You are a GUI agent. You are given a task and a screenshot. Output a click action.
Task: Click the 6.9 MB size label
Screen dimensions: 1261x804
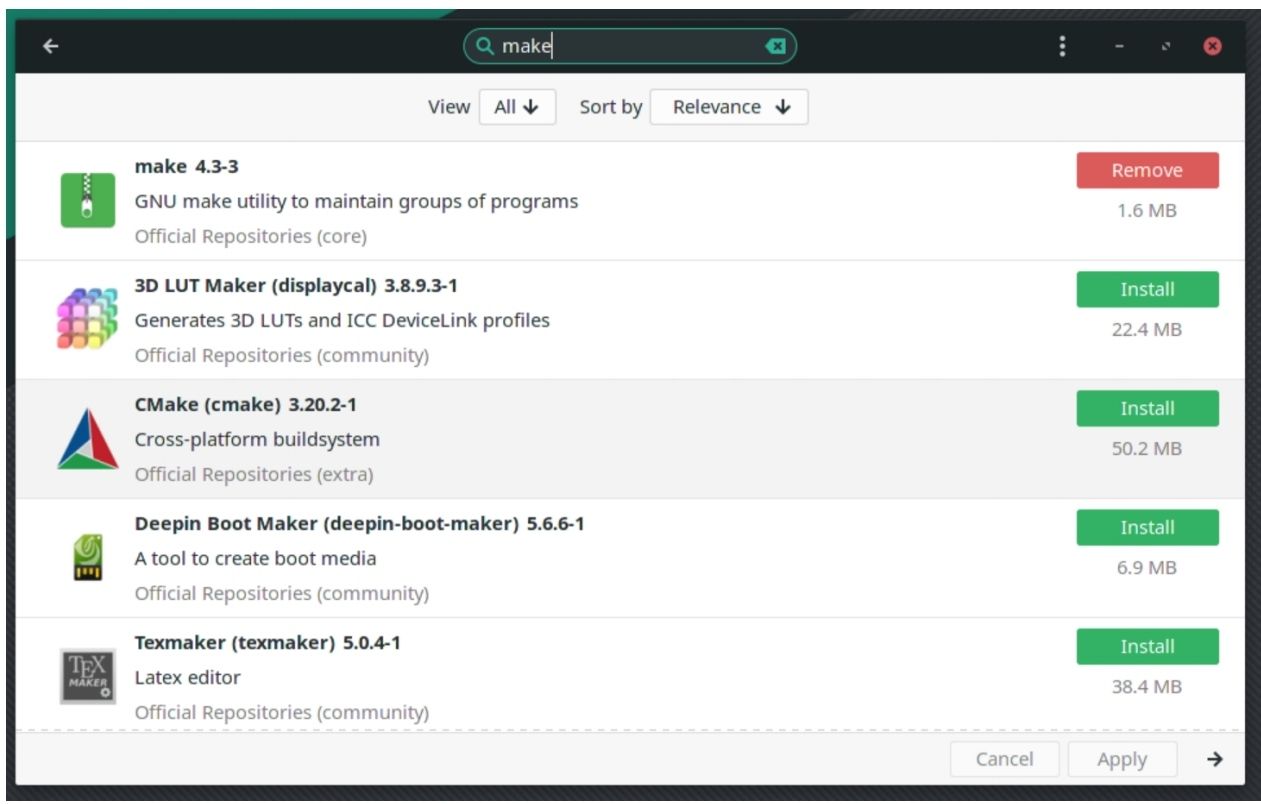point(1147,567)
